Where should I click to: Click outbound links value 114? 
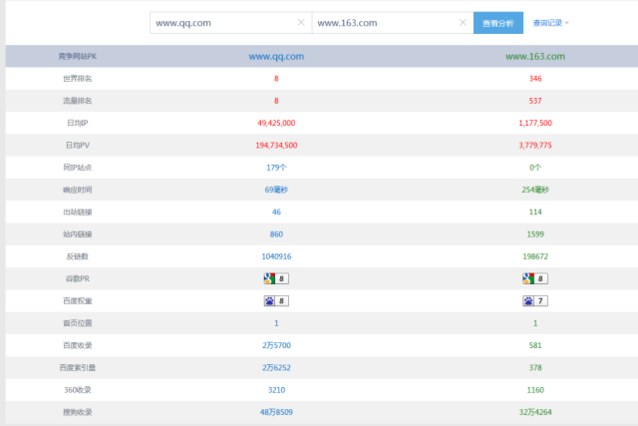coord(535,212)
